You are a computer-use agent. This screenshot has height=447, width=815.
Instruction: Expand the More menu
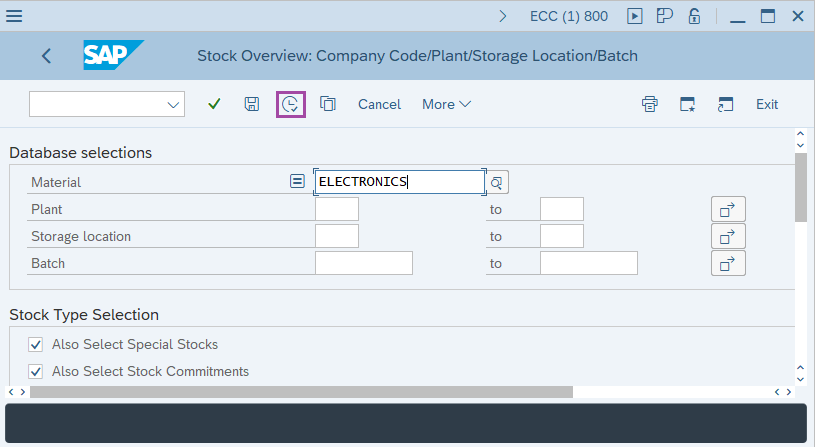[446, 104]
